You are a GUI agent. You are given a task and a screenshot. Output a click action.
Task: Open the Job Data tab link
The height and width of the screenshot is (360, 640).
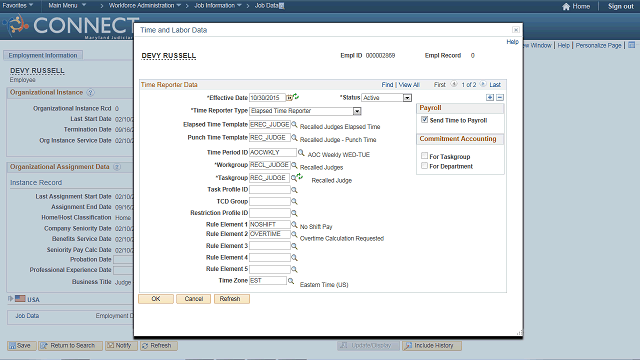click(27, 316)
